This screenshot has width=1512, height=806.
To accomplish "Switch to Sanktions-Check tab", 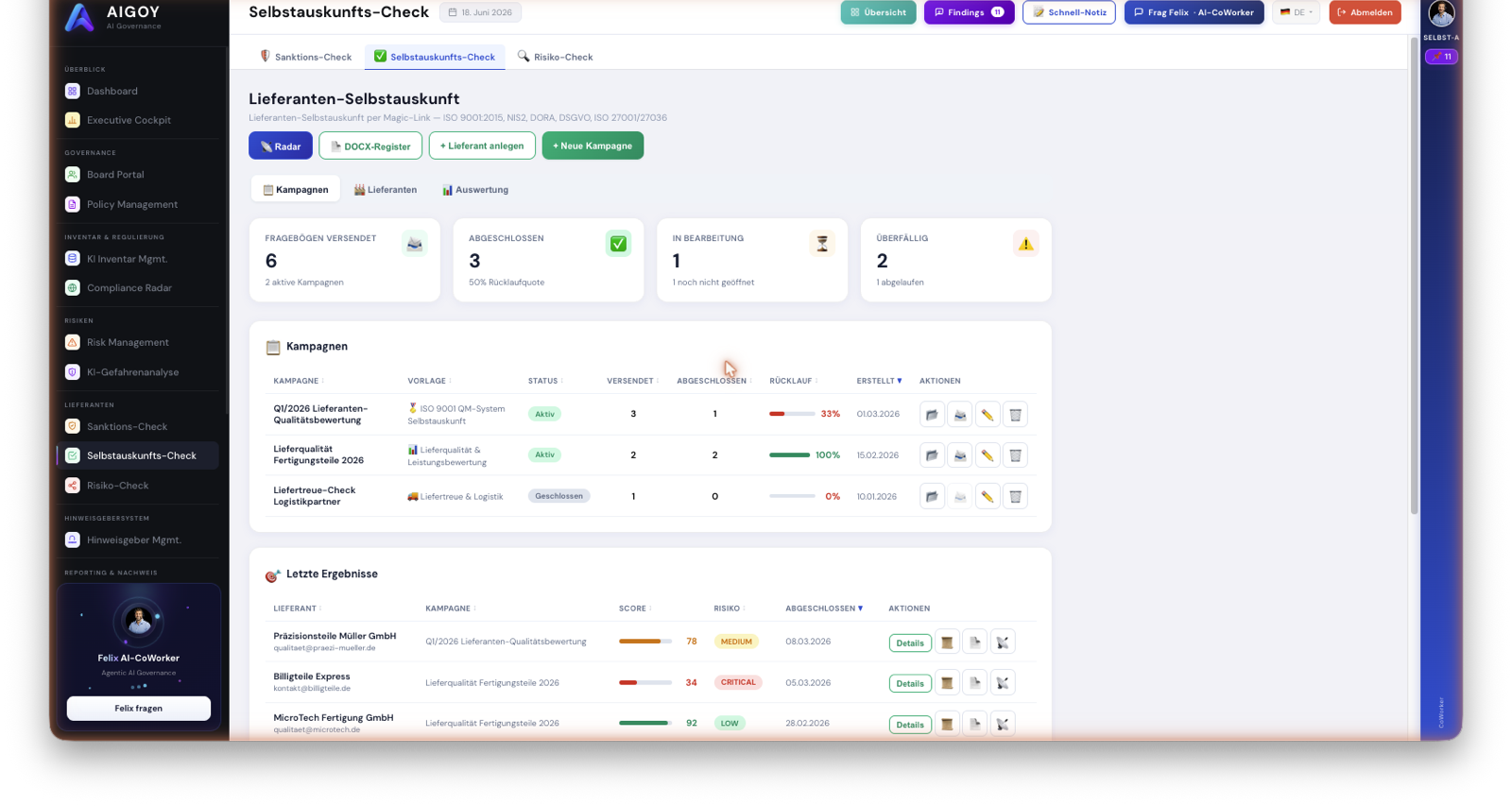I will tap(306, 57).
